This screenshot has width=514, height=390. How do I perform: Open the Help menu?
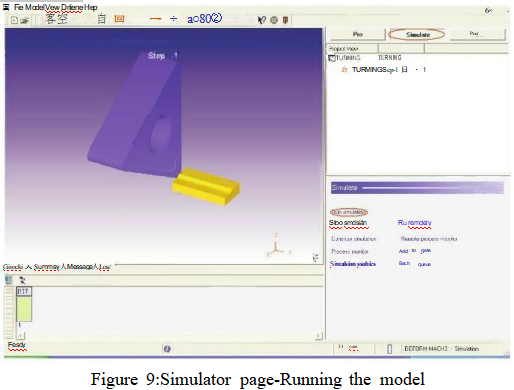click(x=91, y=7)
